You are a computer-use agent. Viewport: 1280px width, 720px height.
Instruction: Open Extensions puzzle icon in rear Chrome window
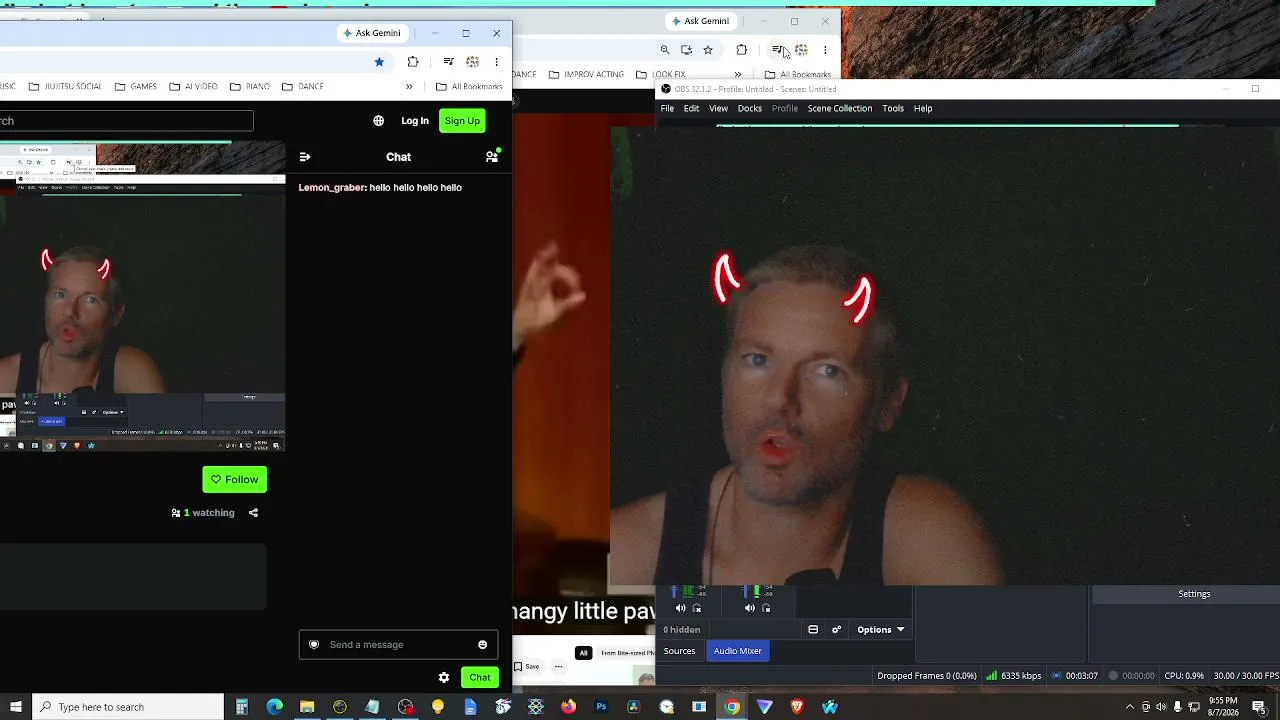[741, 50]
